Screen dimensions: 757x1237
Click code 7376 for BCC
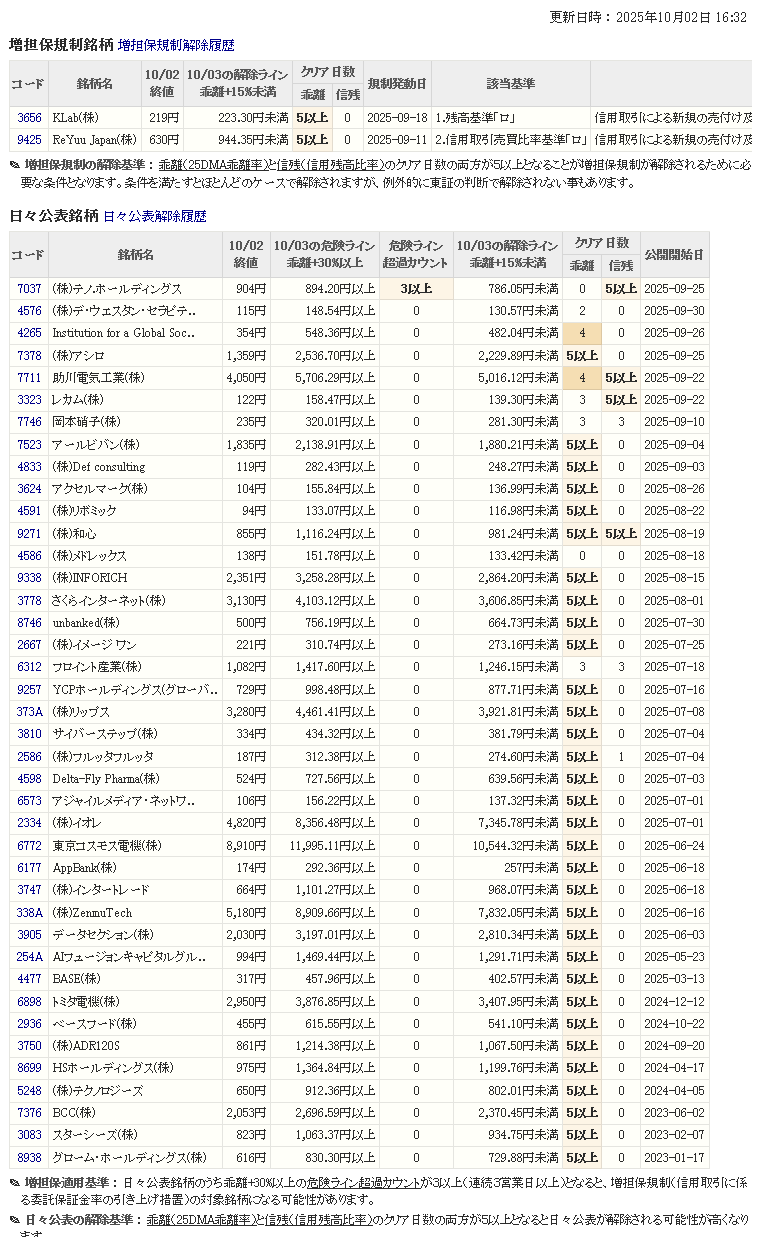[x=29, y=1113]
